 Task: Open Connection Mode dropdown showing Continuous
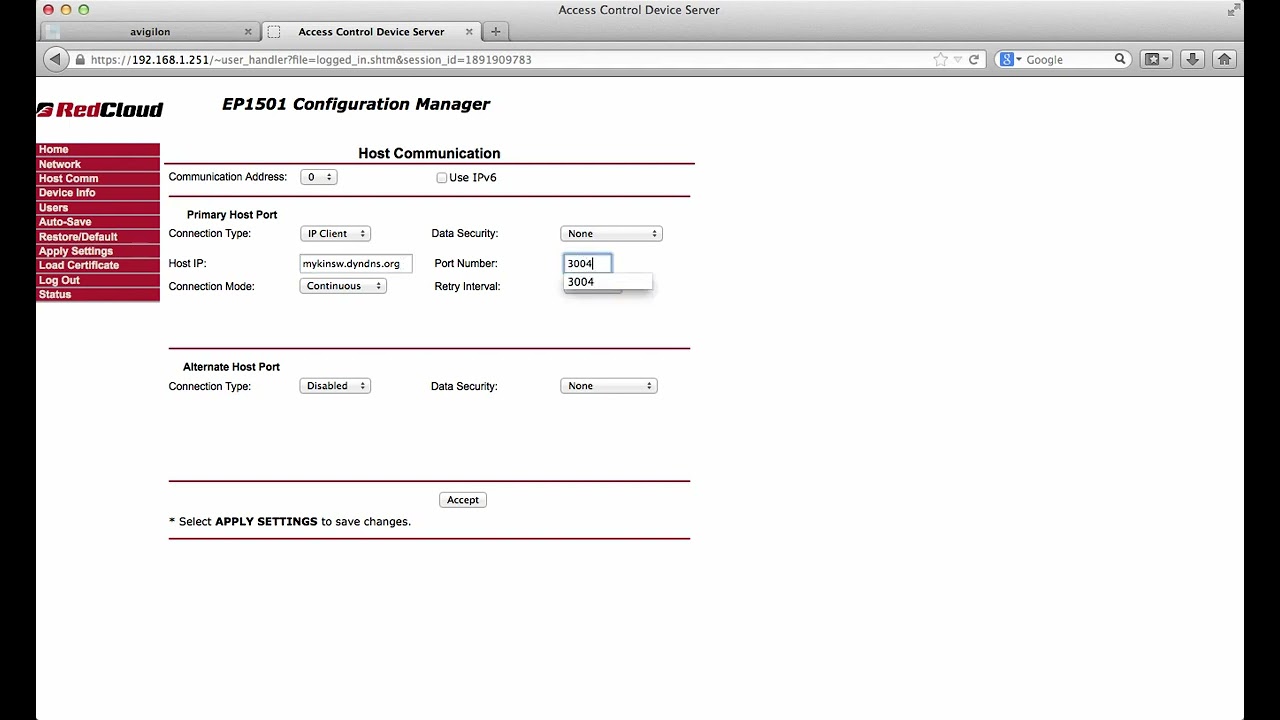[x=343, y=286]
